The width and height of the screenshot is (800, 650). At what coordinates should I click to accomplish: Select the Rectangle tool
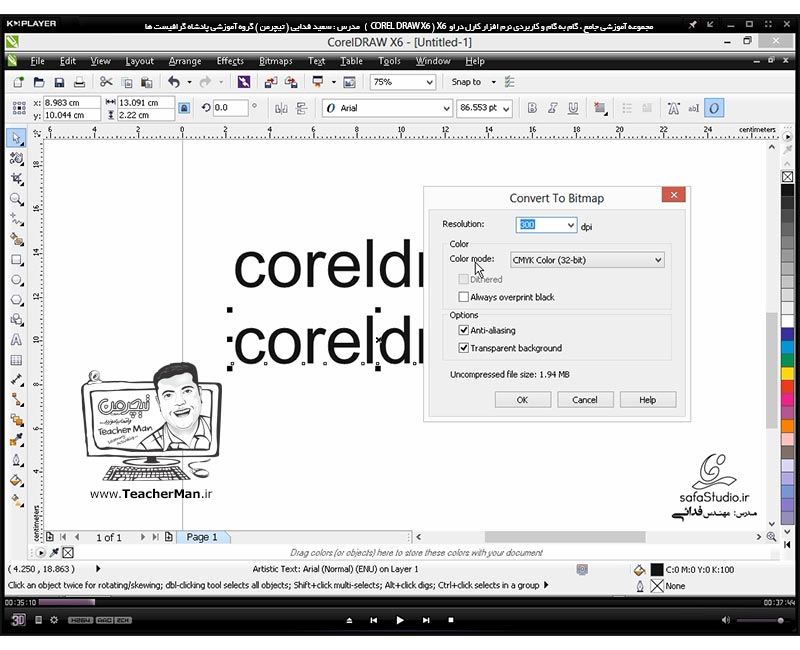coord(16,260)
